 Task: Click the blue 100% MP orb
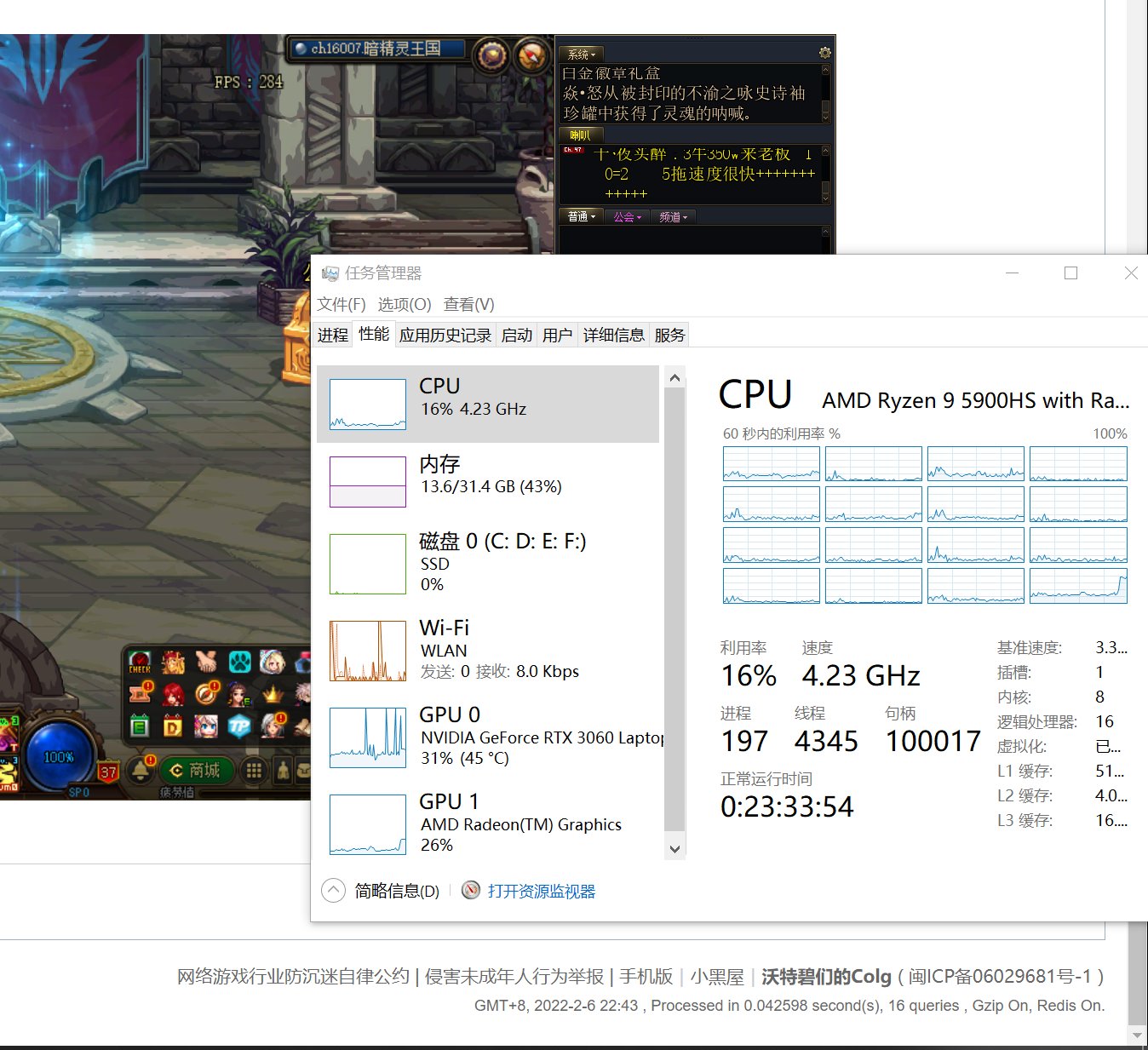tap(58, 756)
